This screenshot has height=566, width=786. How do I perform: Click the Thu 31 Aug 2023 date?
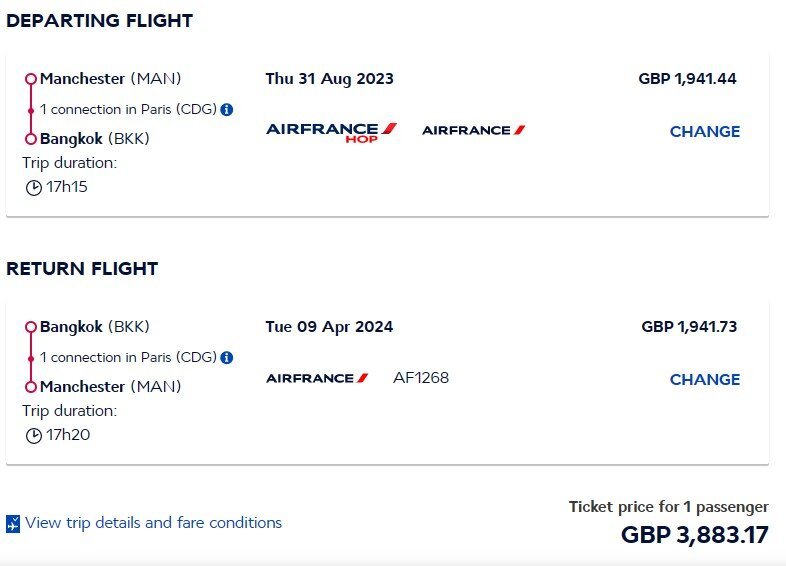pyautogui.click(x=329, y=79)
